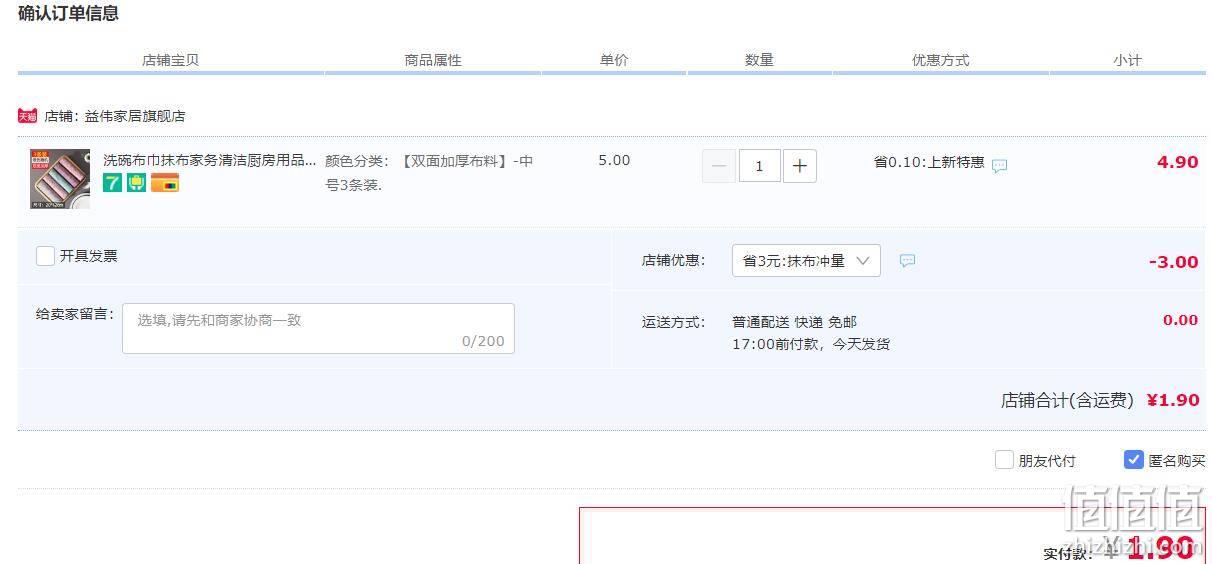
Task: Decrease quantity with the minus button
Action: point(719,166)
